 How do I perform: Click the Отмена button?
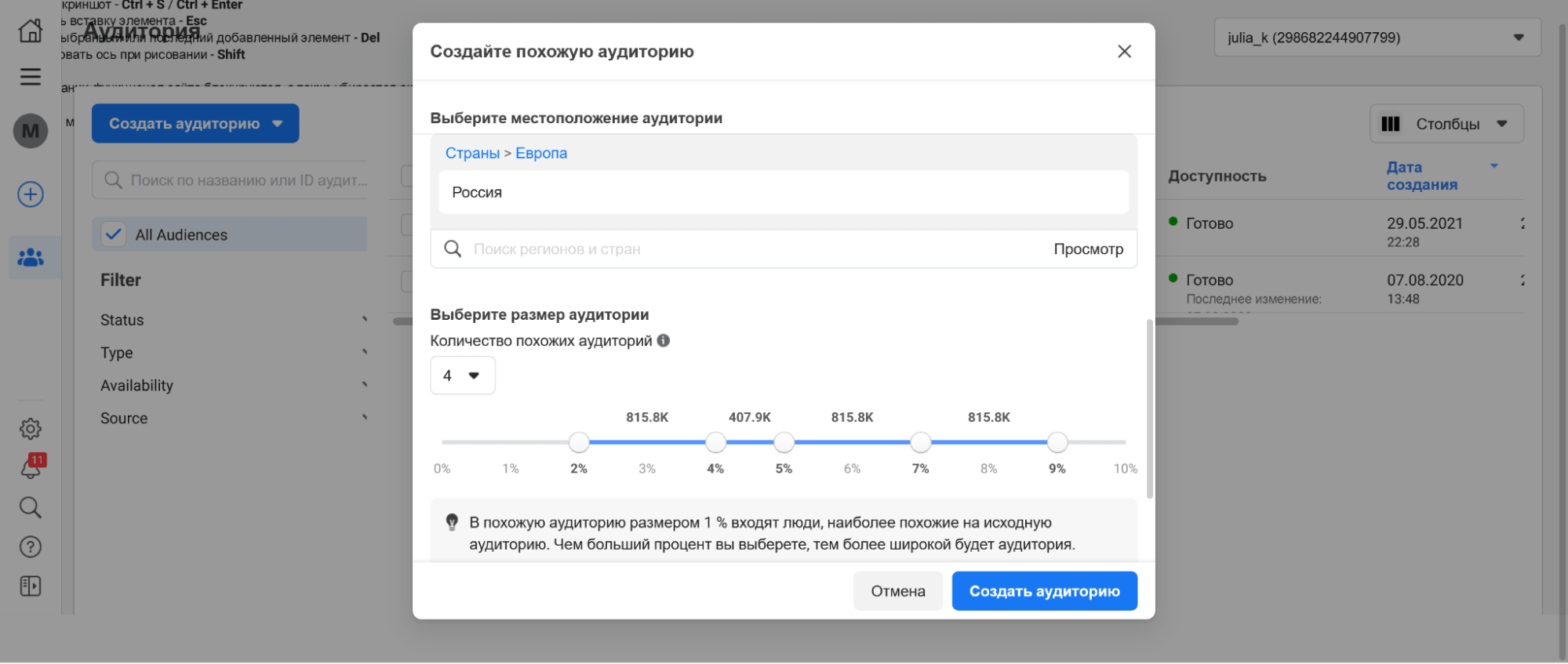898,591
